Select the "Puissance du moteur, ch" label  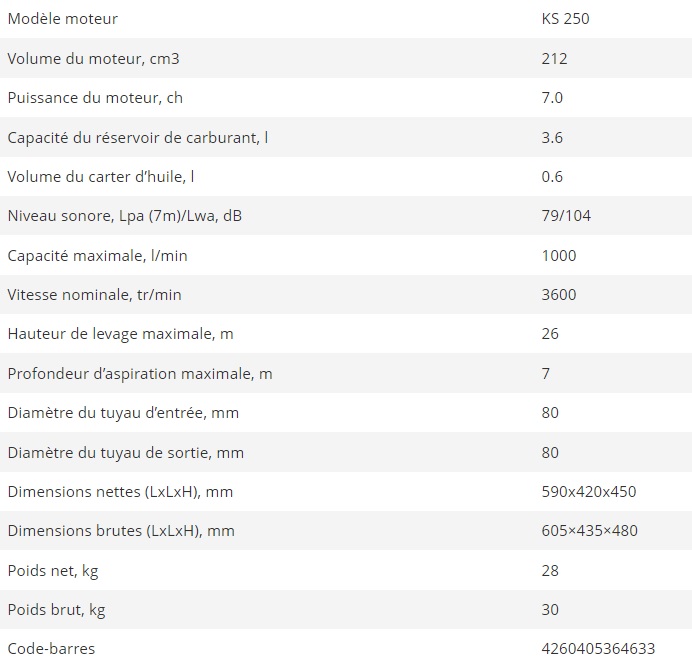click(95, 98)
